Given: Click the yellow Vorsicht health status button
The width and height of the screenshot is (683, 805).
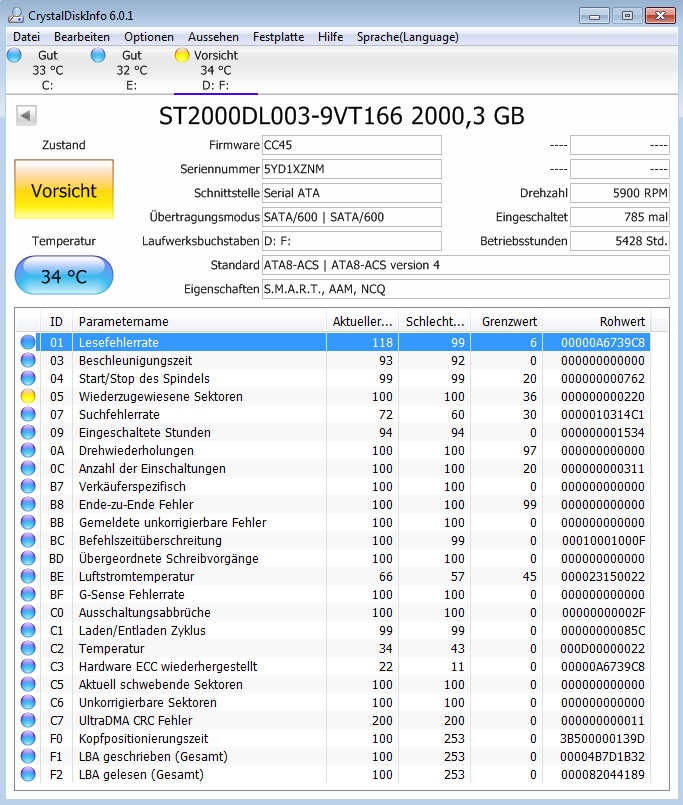Looking at the screenshot, I should pyautogui.click(x=64, y=189).
